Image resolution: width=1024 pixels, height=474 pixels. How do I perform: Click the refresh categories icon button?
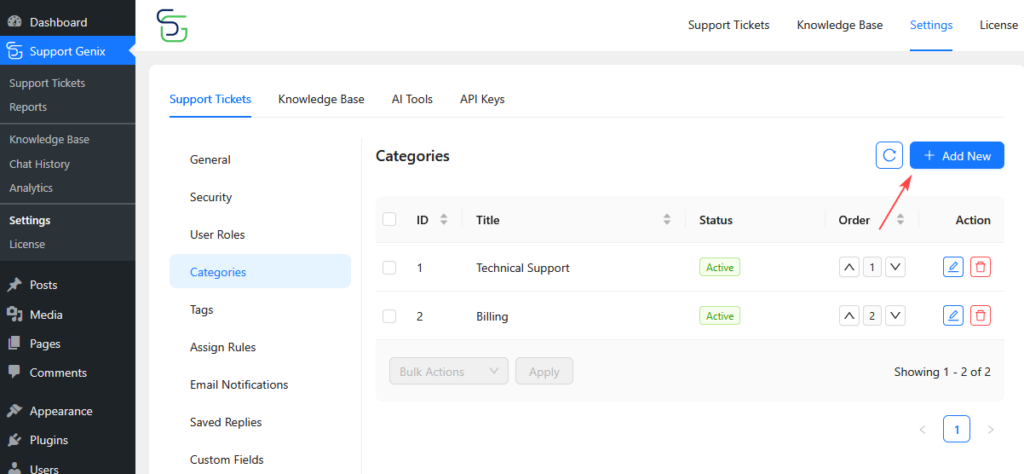tap(889, 155)
